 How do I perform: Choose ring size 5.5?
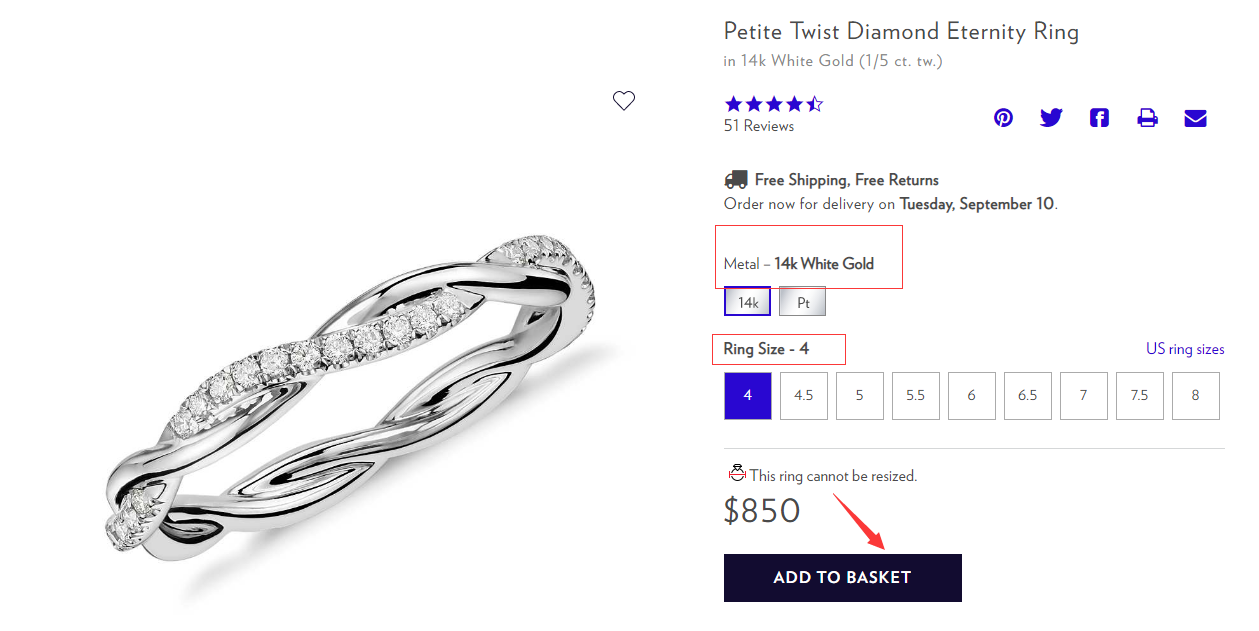point(916,395)
